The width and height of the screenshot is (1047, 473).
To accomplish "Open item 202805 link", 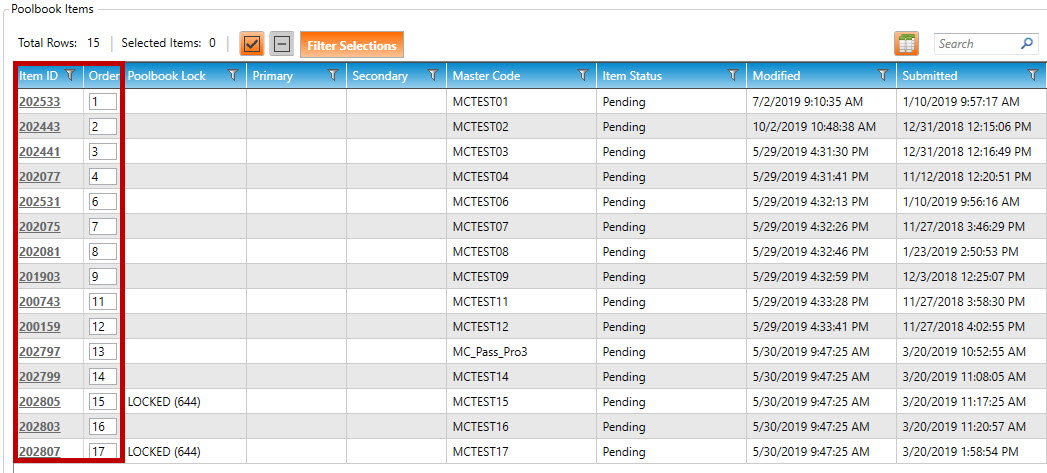I will pos(39,402).
